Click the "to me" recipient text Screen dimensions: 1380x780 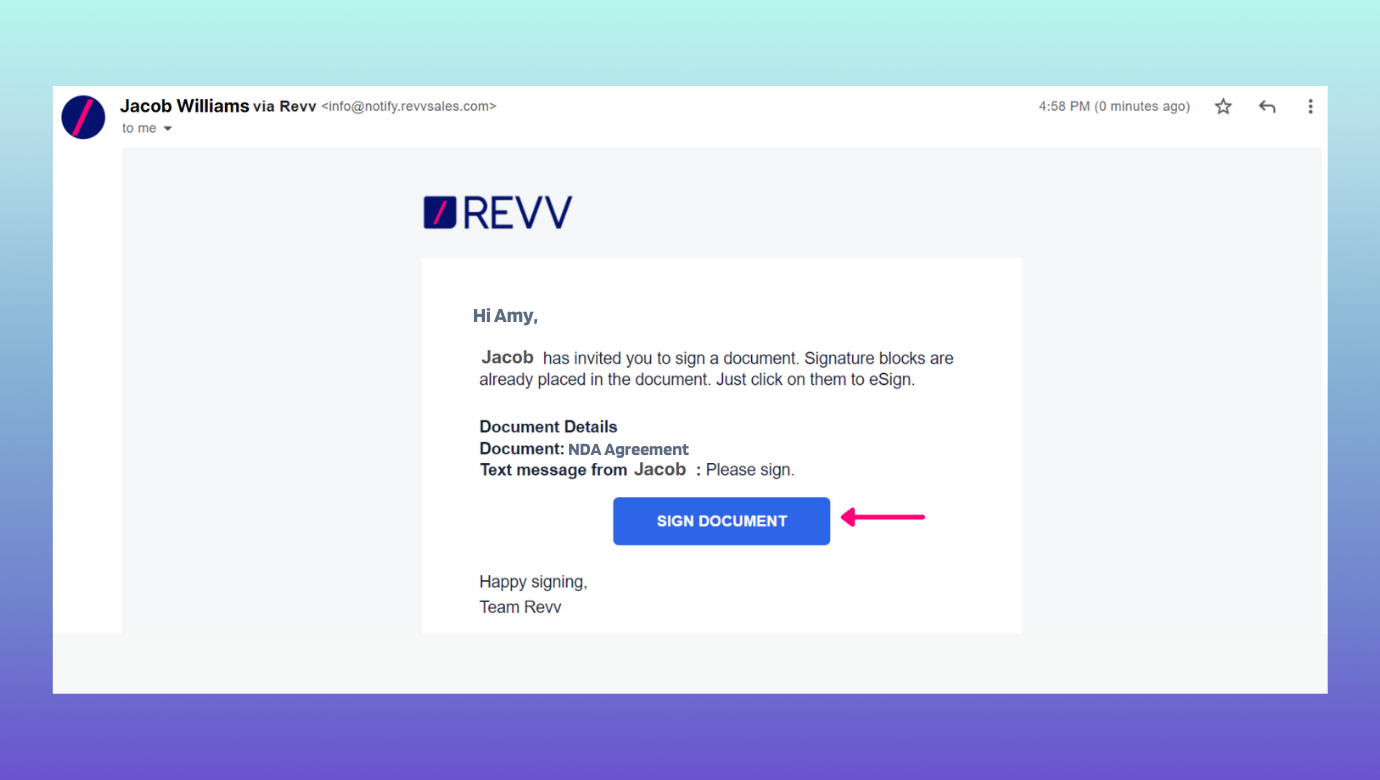(139, 129)
